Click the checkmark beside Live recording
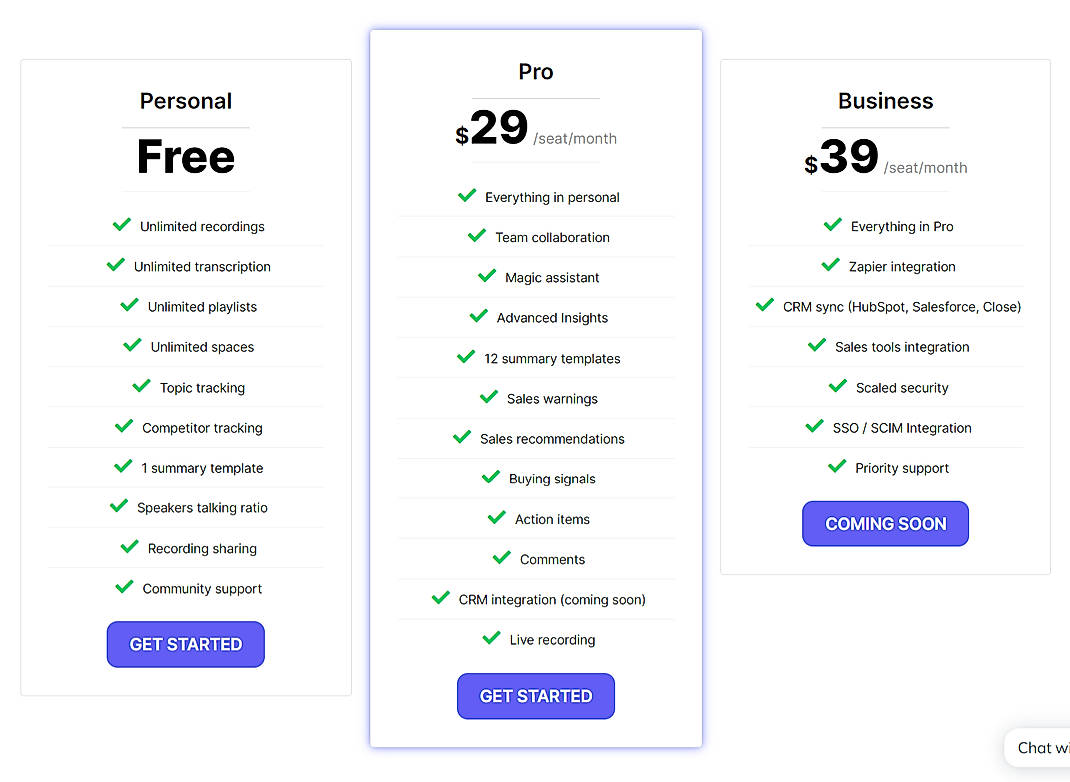Viewport: 1070px width, 782px height. 490,638
